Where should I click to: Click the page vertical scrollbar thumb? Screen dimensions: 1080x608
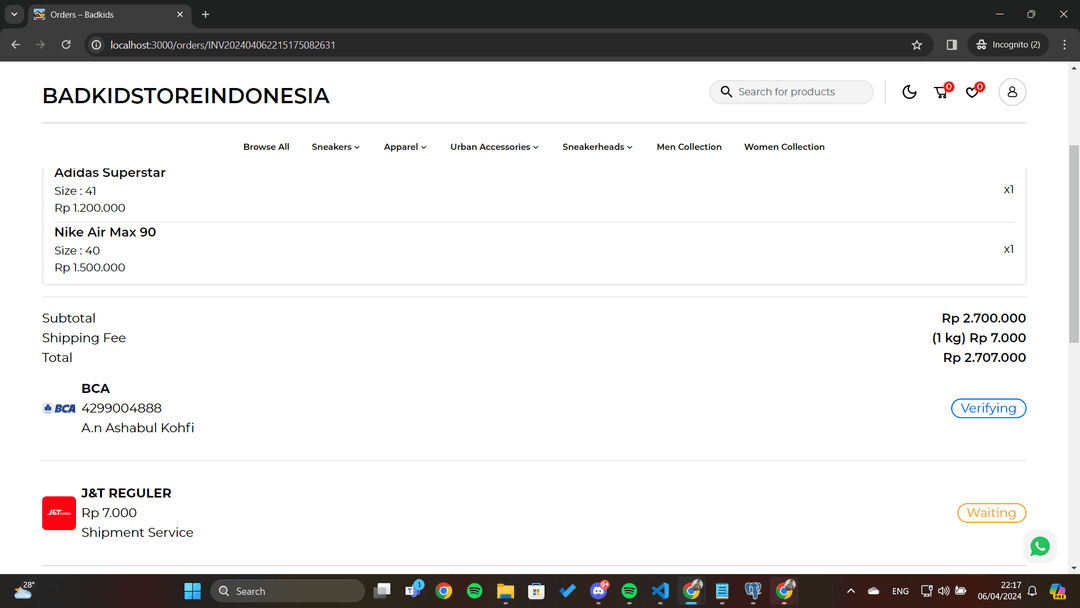[1074, 244]
